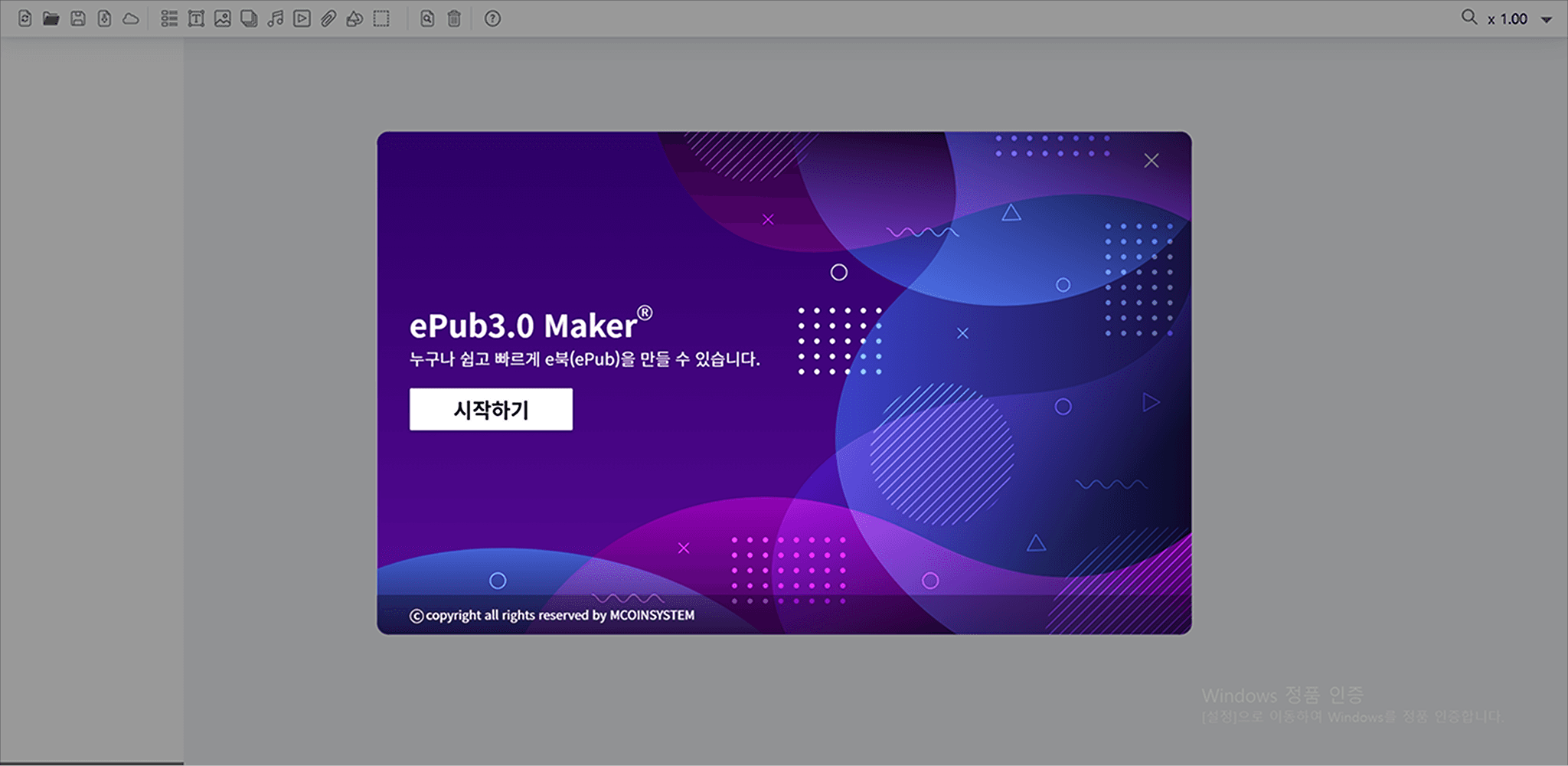Insert an image with the picture icon

tap(223, 18)
